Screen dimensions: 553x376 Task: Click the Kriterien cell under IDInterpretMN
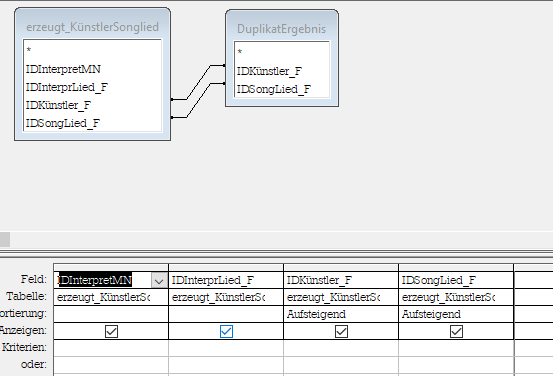[x=111, y=348]
